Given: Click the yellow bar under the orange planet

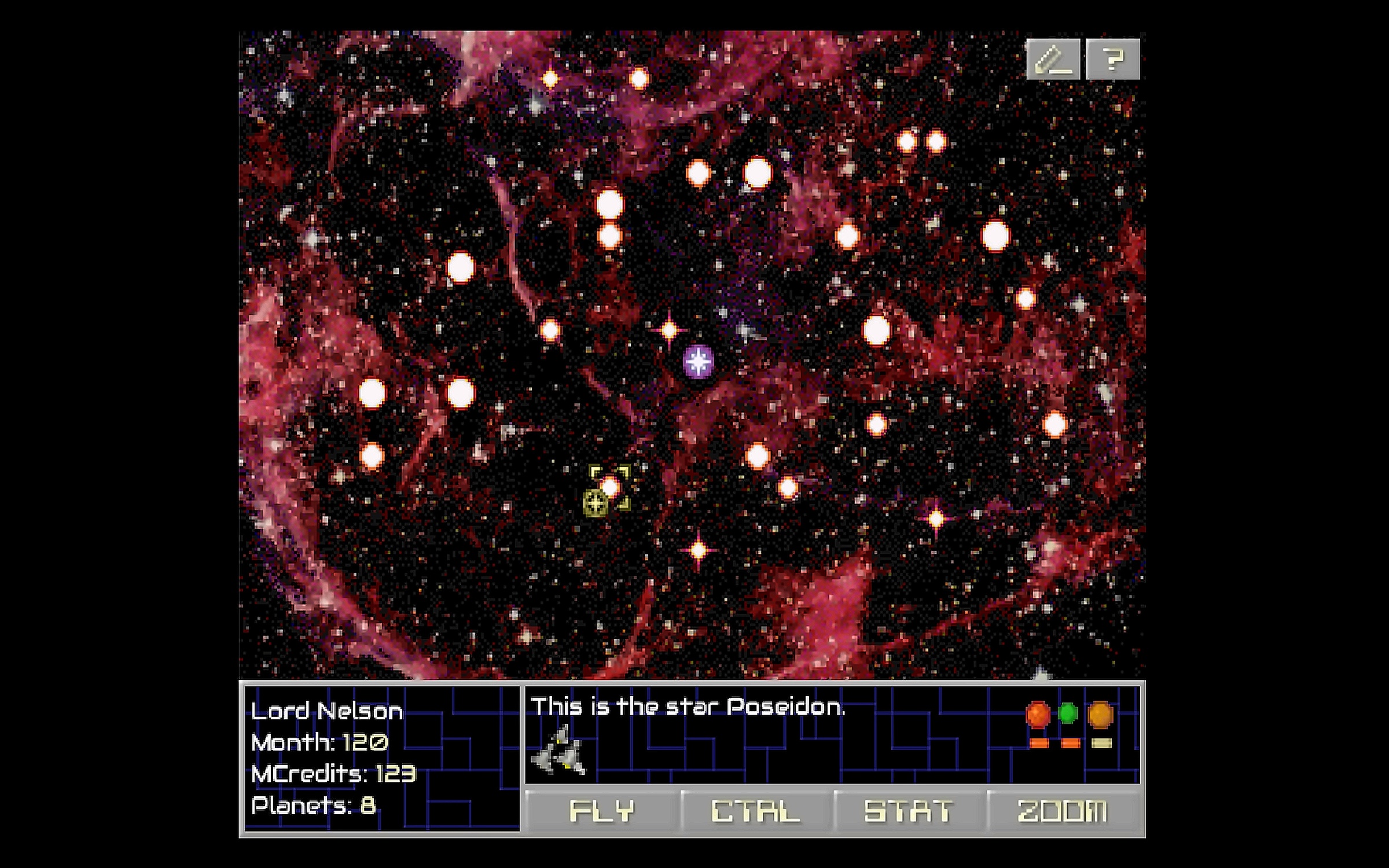Looking at the screenshot, I should coord(1101,744).
